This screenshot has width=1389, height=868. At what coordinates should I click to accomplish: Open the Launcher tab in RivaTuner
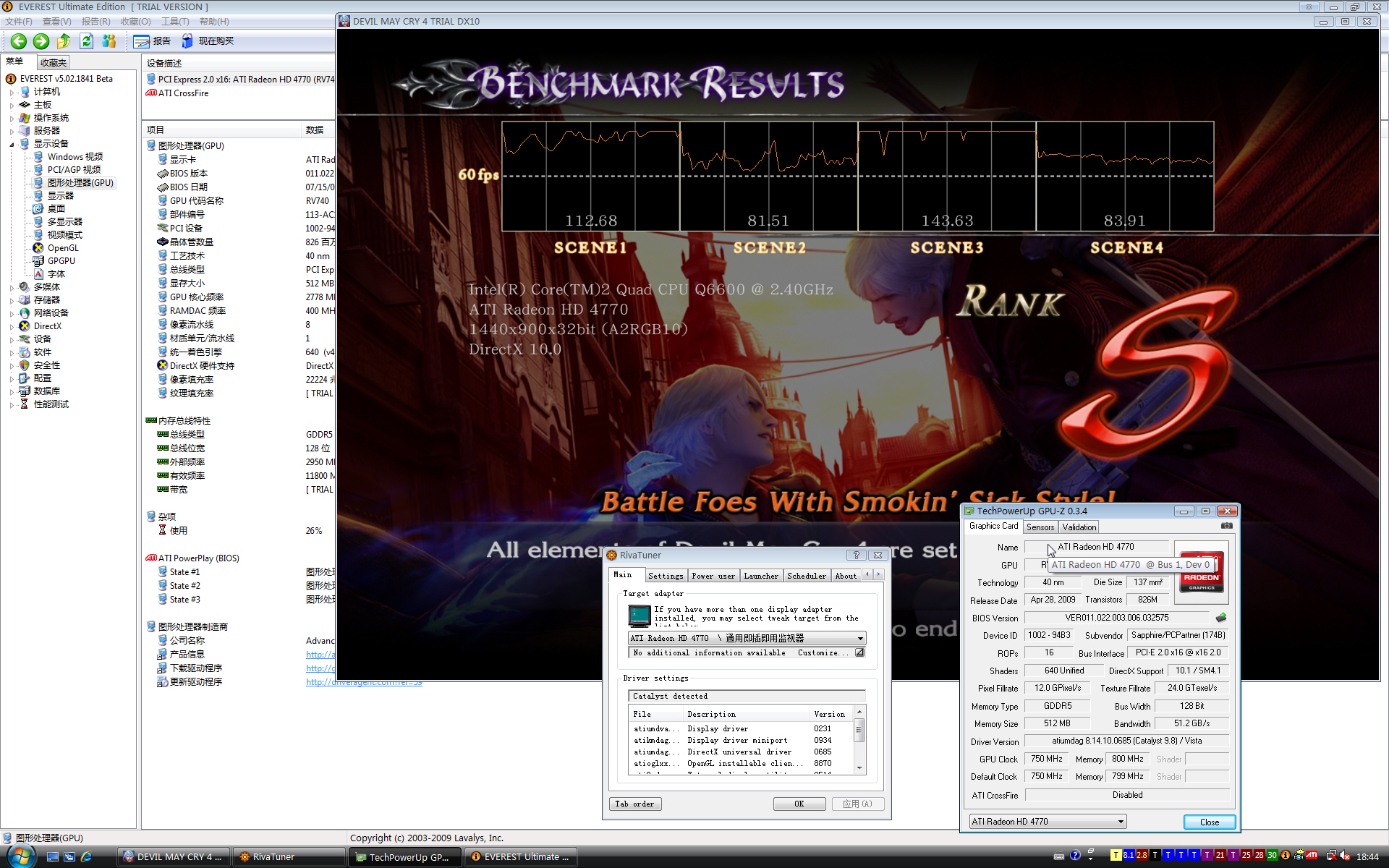point(761,576)
